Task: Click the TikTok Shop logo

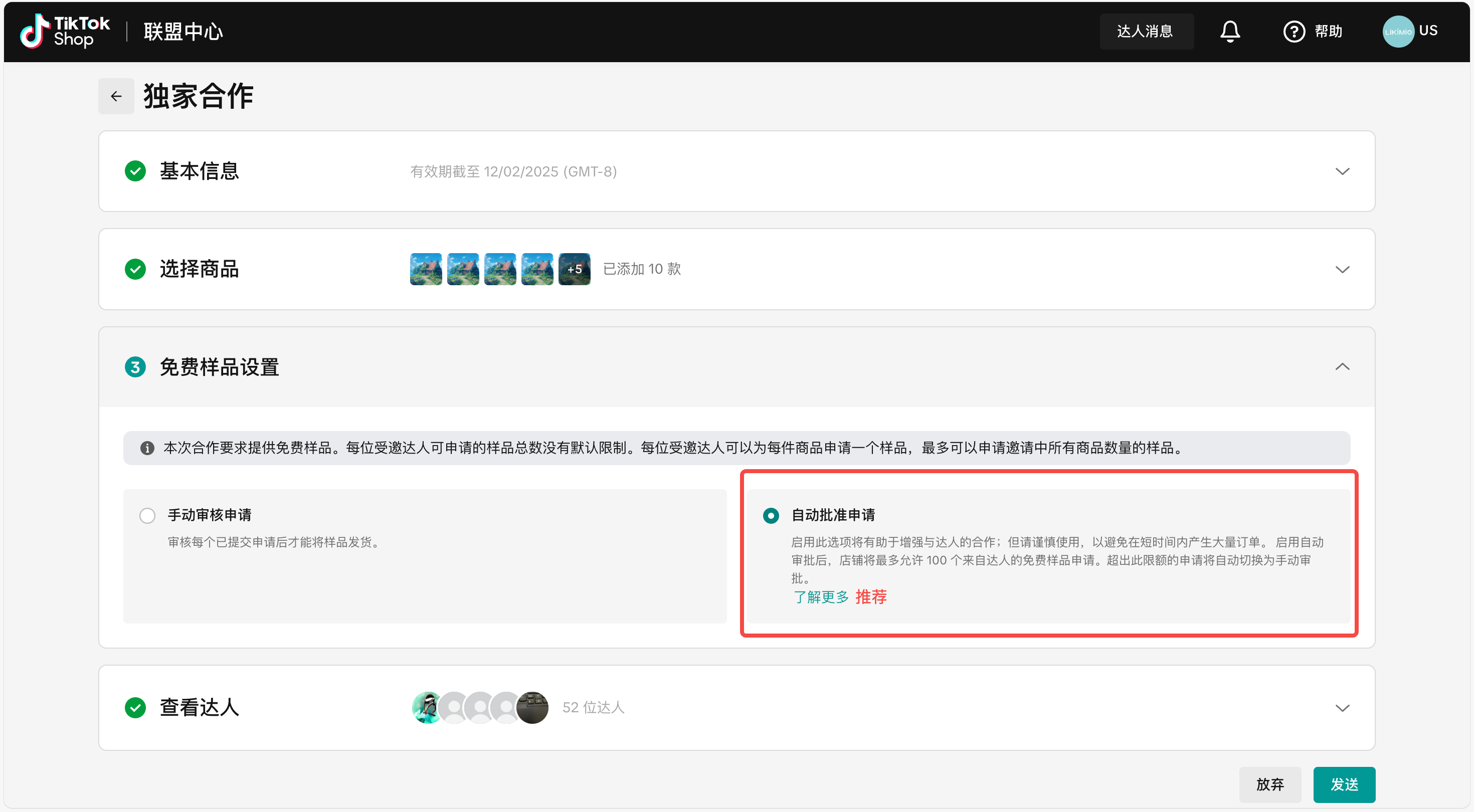Action: tap(65, 31)
